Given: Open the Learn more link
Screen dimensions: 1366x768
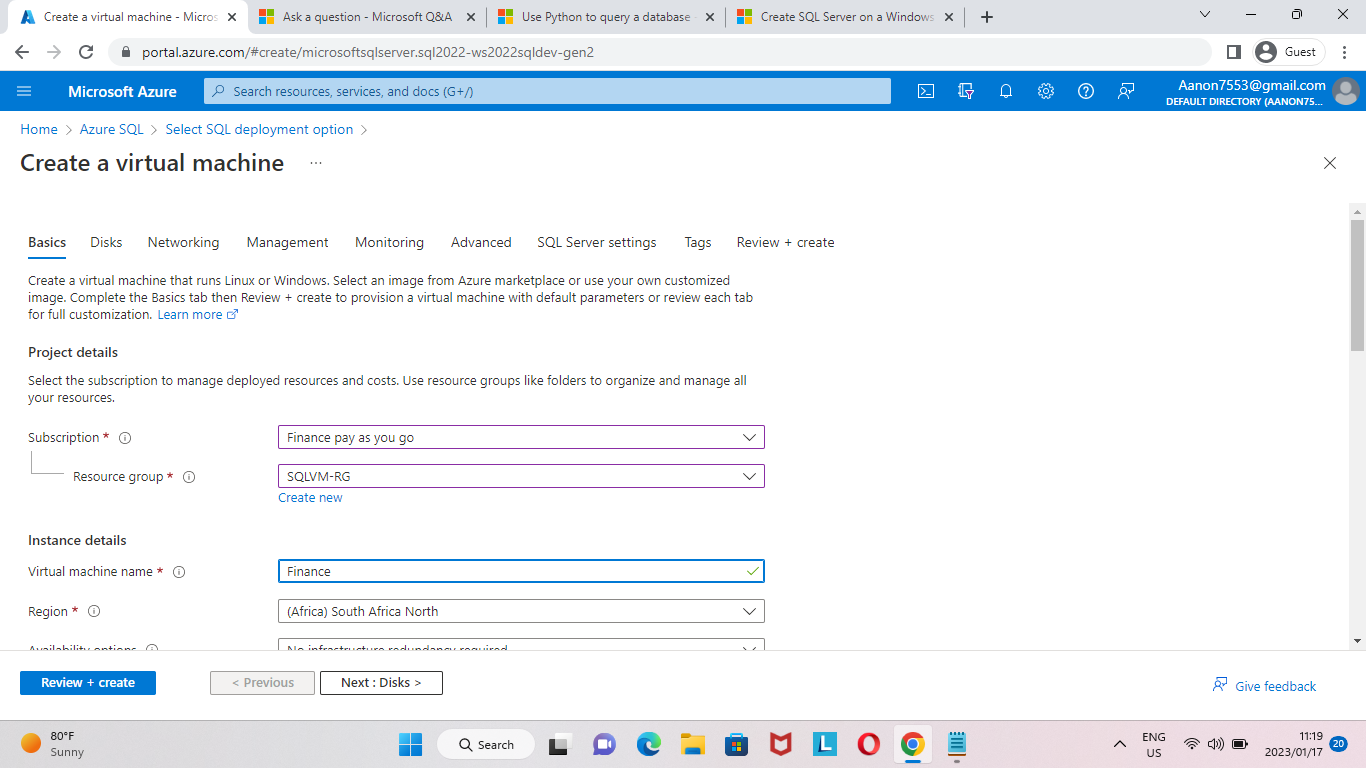Looking at the screenshot, I should tap(197, 315).
